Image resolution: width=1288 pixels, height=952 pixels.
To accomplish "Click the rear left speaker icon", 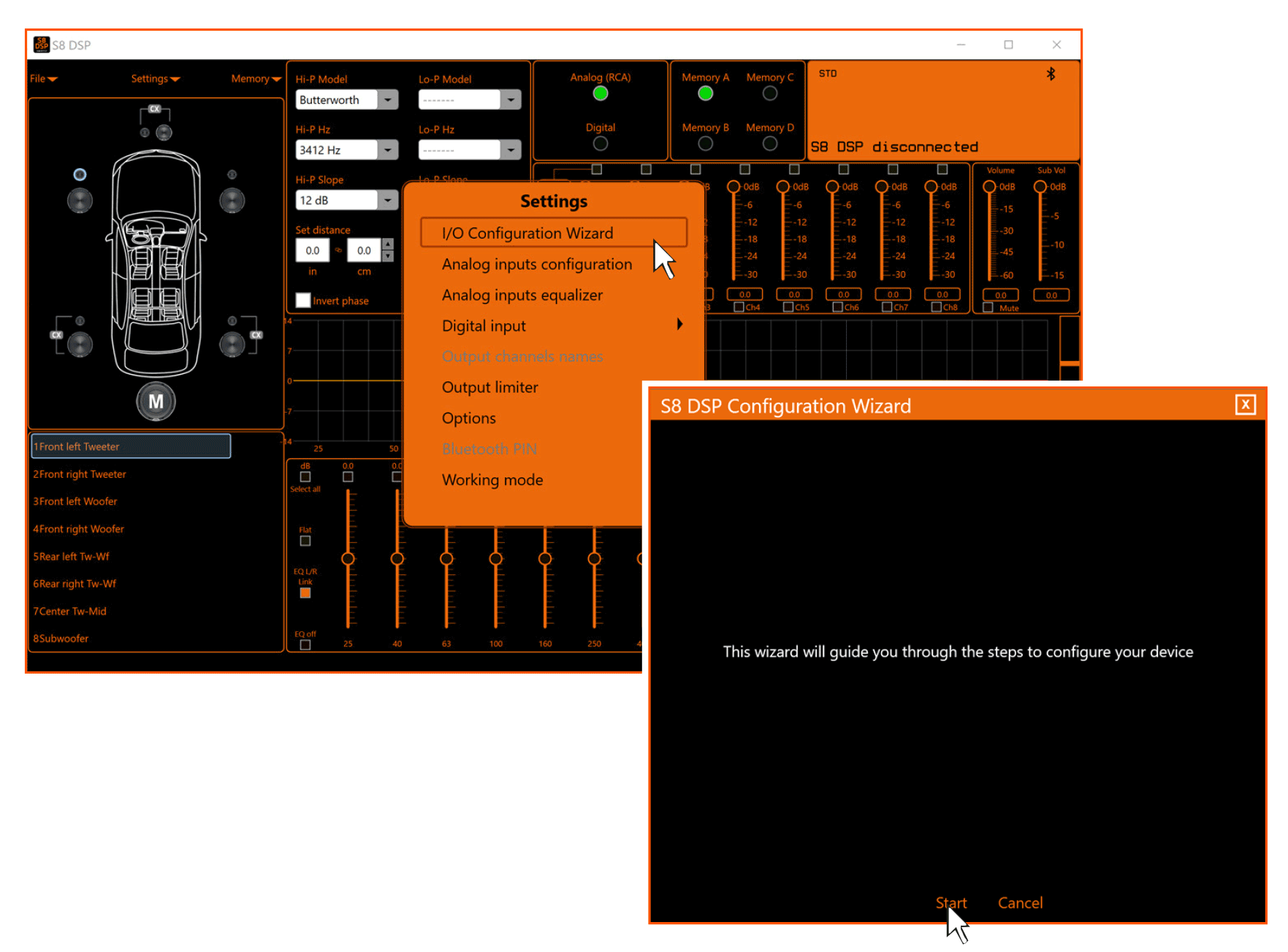I will 80,344.
